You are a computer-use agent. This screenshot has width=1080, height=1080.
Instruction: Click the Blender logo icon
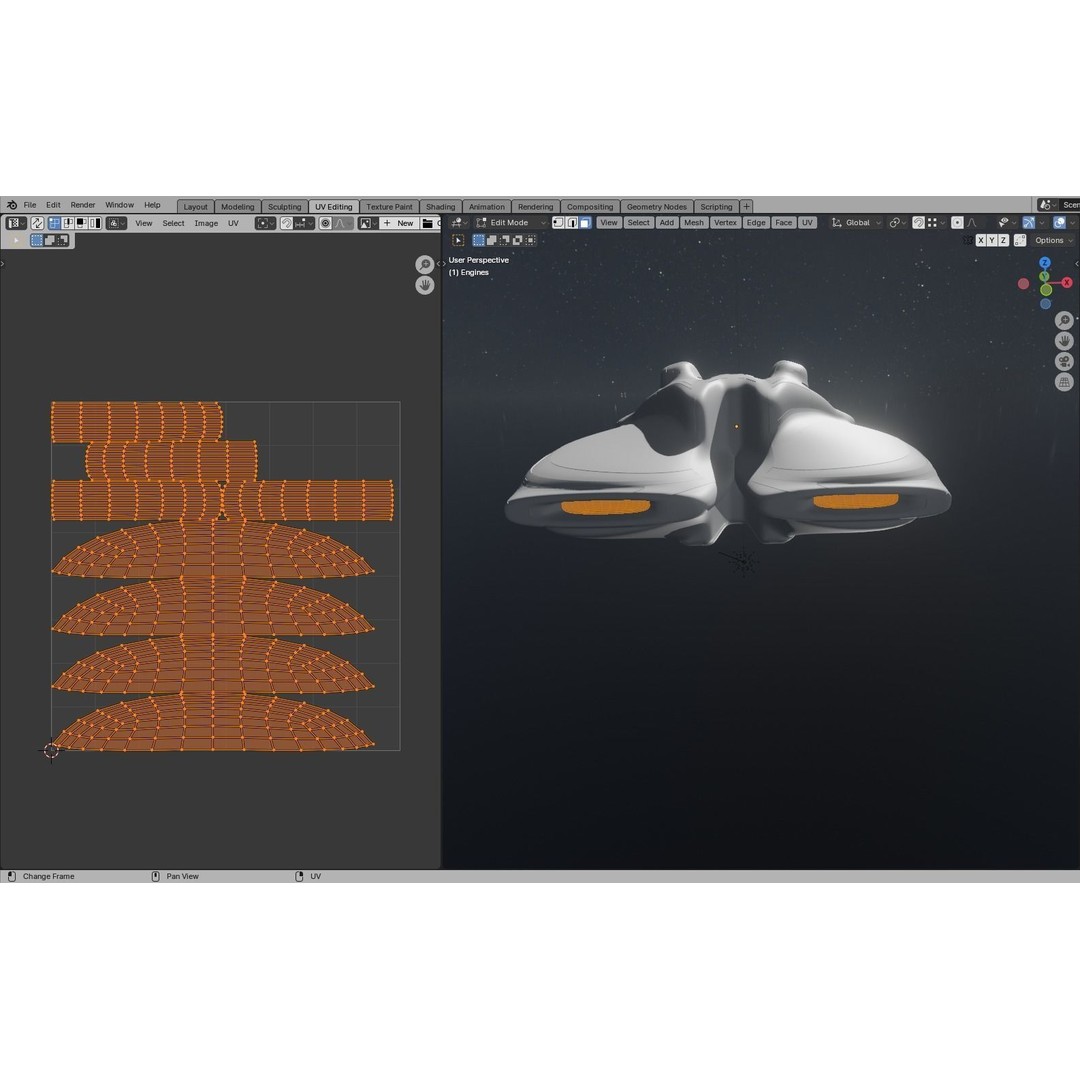pyautogui.click(x=12, y=205)
